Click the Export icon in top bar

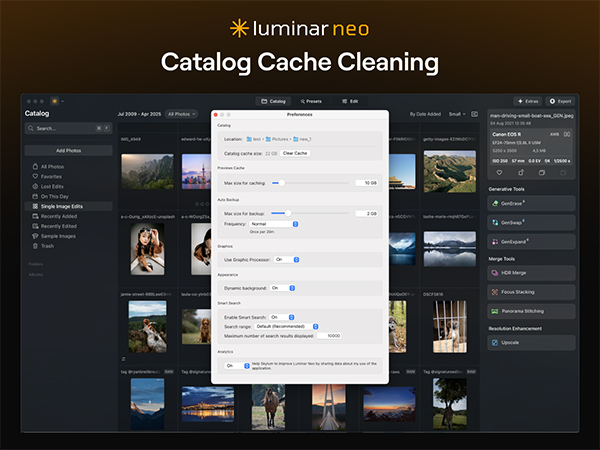(552, 101)
